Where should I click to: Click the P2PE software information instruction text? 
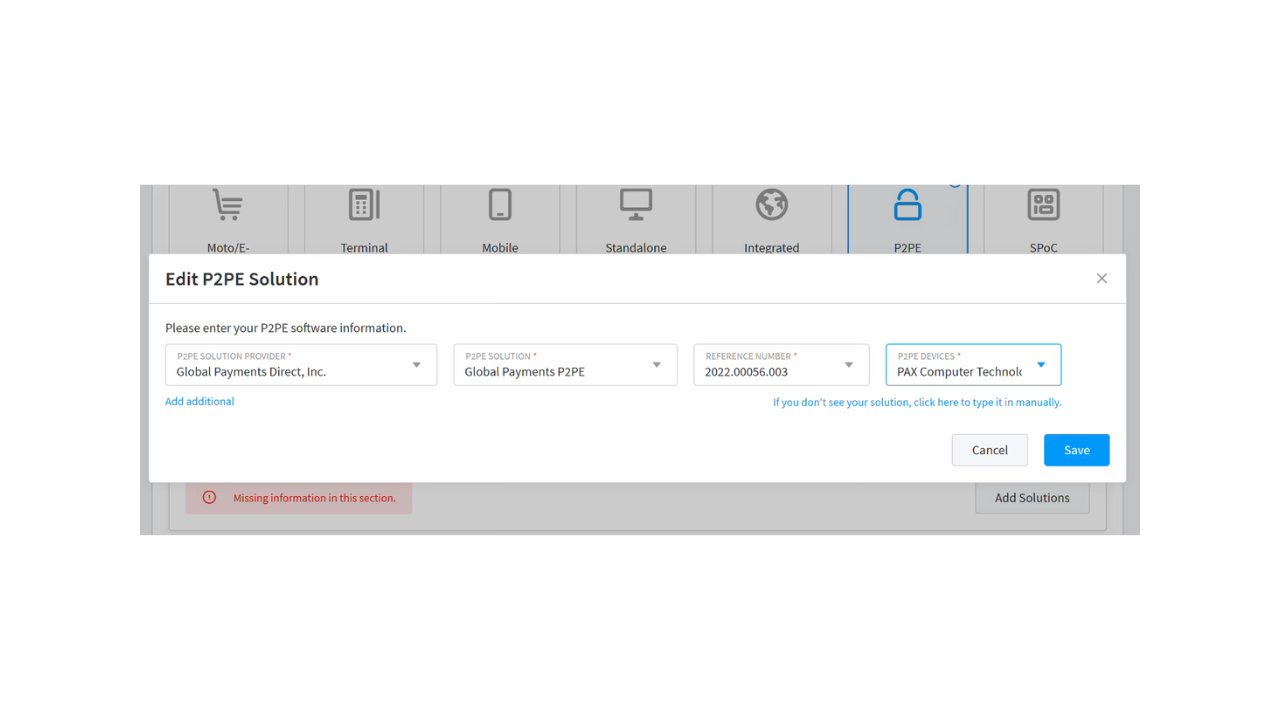tap(286, 328)
